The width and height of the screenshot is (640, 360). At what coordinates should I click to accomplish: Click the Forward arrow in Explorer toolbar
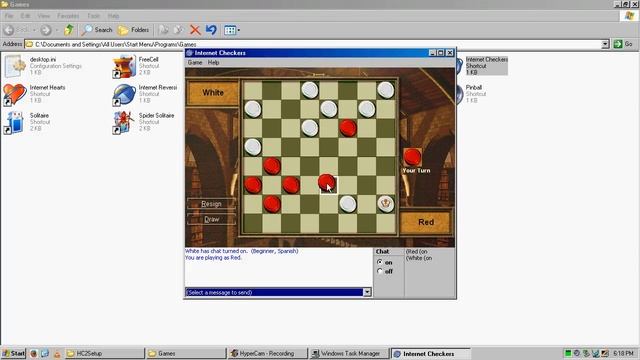pos(46,30)
